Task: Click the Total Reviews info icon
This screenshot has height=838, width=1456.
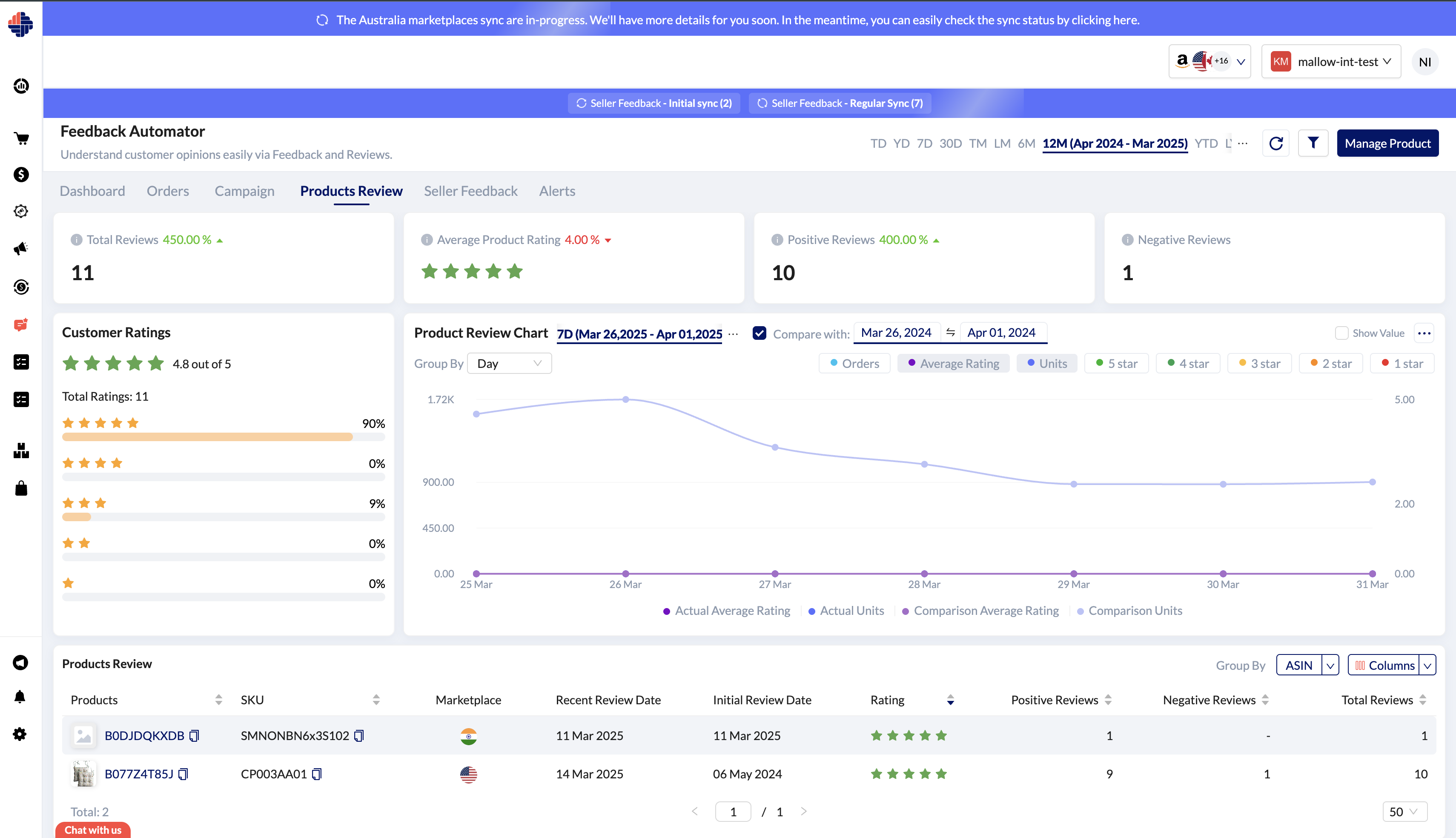Action: click(77, 240)
